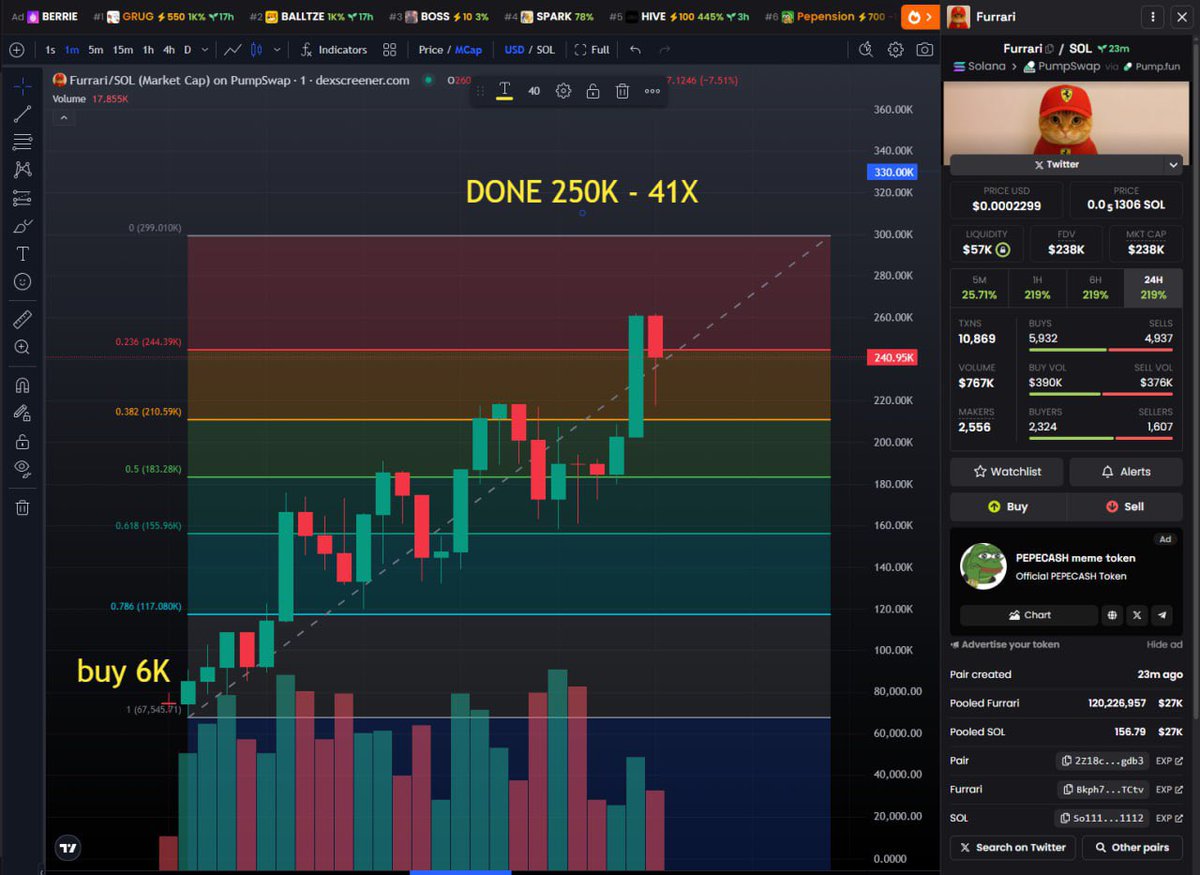Viewport: 1200px width, 875px height.
Task: Activate the zoom in tool
Action: pos(22,347)
